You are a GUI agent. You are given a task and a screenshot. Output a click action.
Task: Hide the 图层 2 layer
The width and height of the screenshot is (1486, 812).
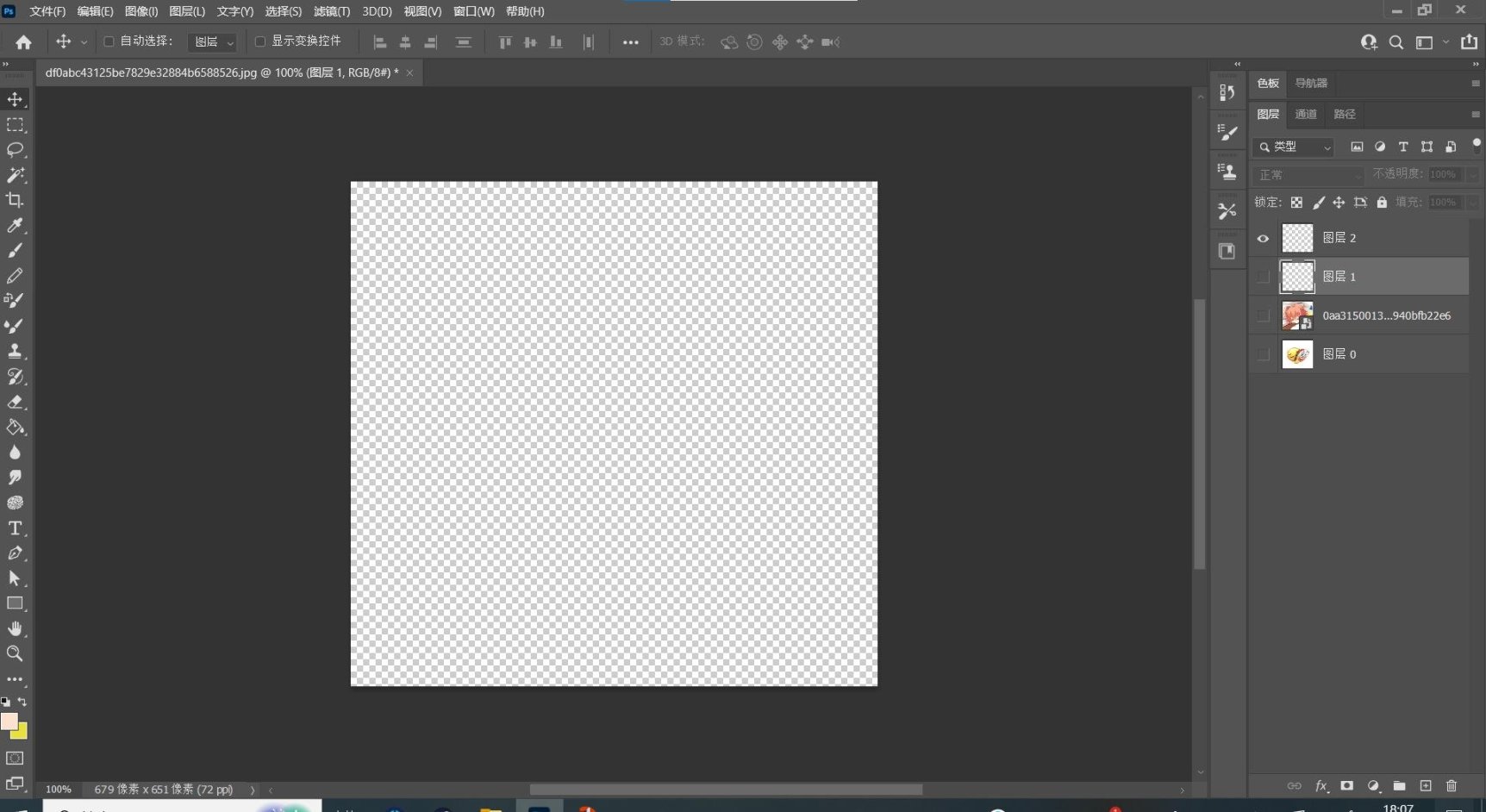[1264, 238]
